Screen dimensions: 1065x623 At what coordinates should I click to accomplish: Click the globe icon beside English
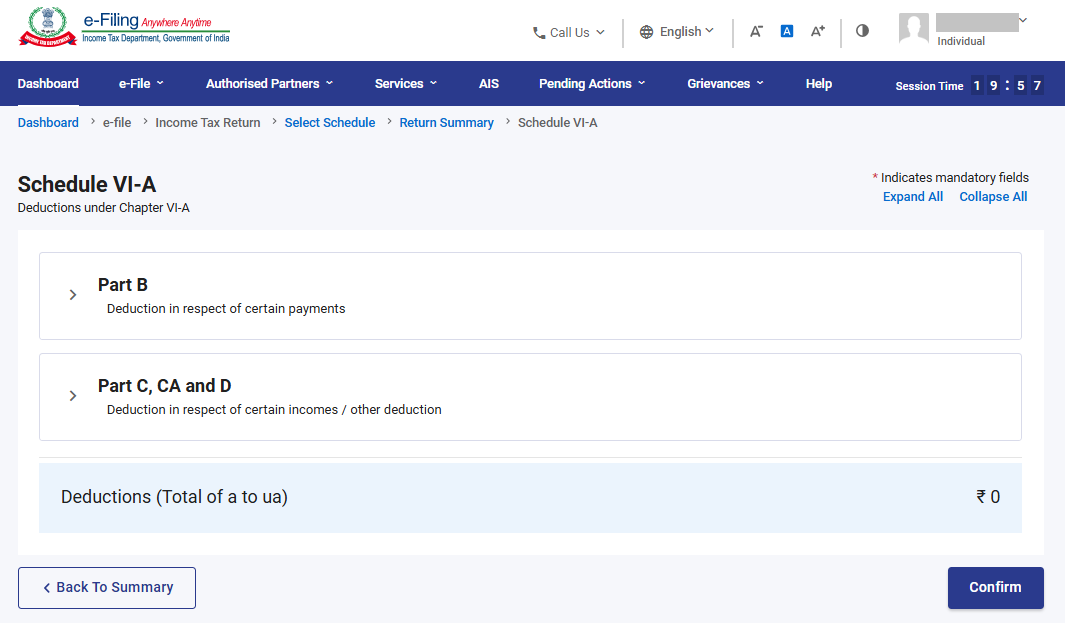pyautogui.click(x=647, y=32)
